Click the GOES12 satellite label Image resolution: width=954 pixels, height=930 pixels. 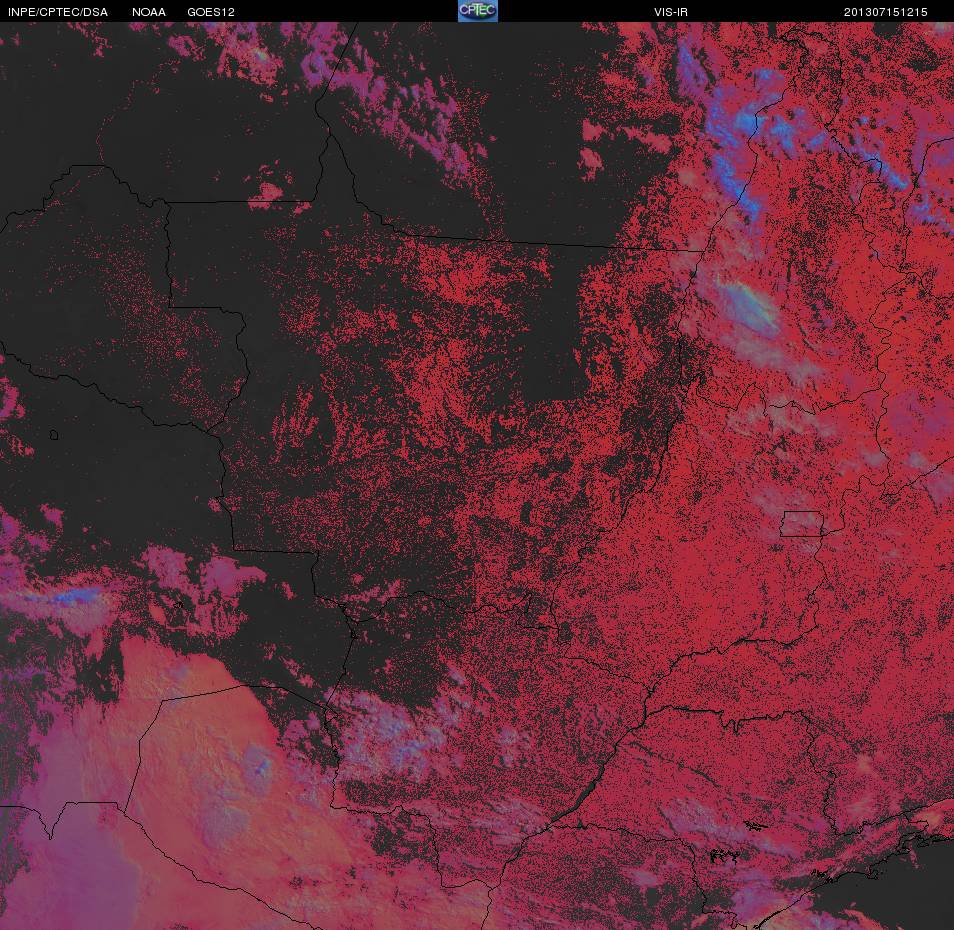pyautogui.click(x=211, y=12)
